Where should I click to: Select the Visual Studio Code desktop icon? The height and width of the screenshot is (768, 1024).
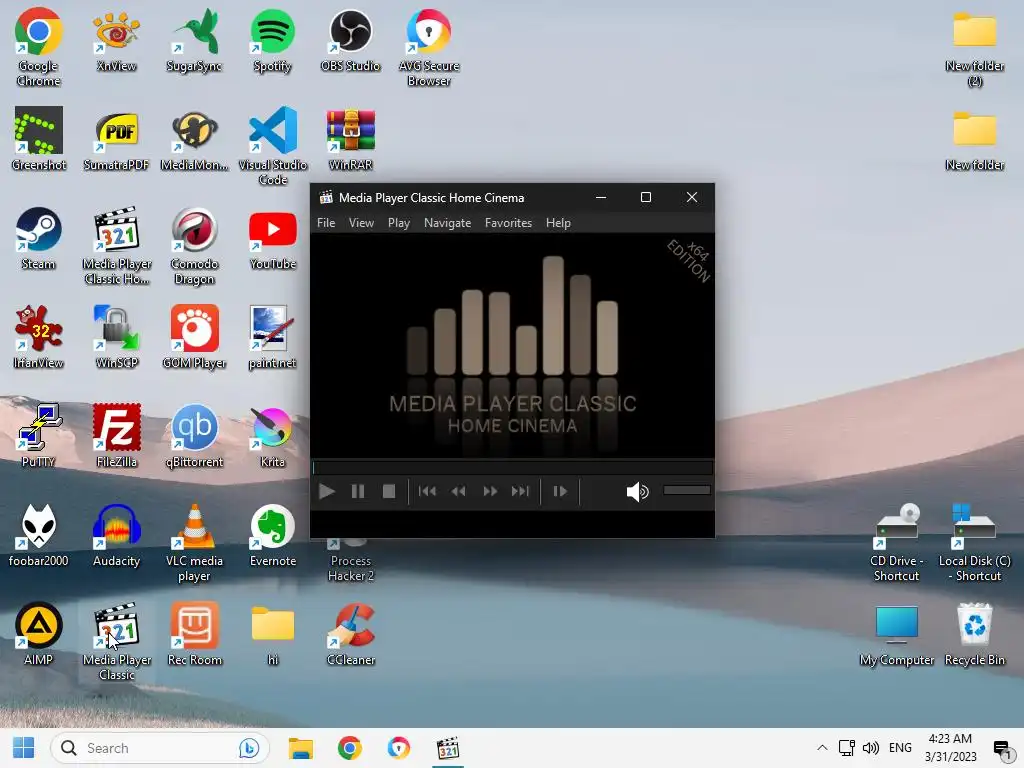tap(272, 146)
